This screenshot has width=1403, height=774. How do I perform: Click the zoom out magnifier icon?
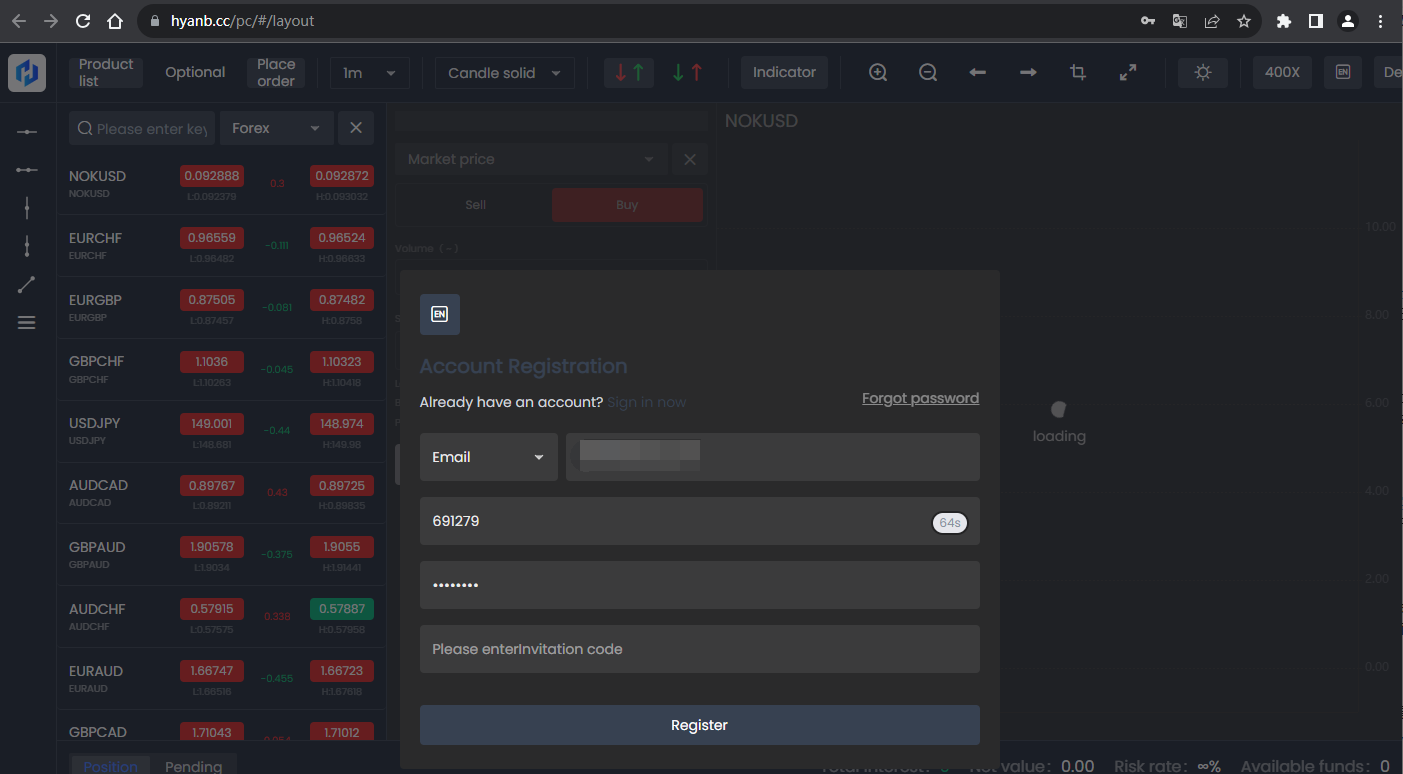click(x=928, y=72)
